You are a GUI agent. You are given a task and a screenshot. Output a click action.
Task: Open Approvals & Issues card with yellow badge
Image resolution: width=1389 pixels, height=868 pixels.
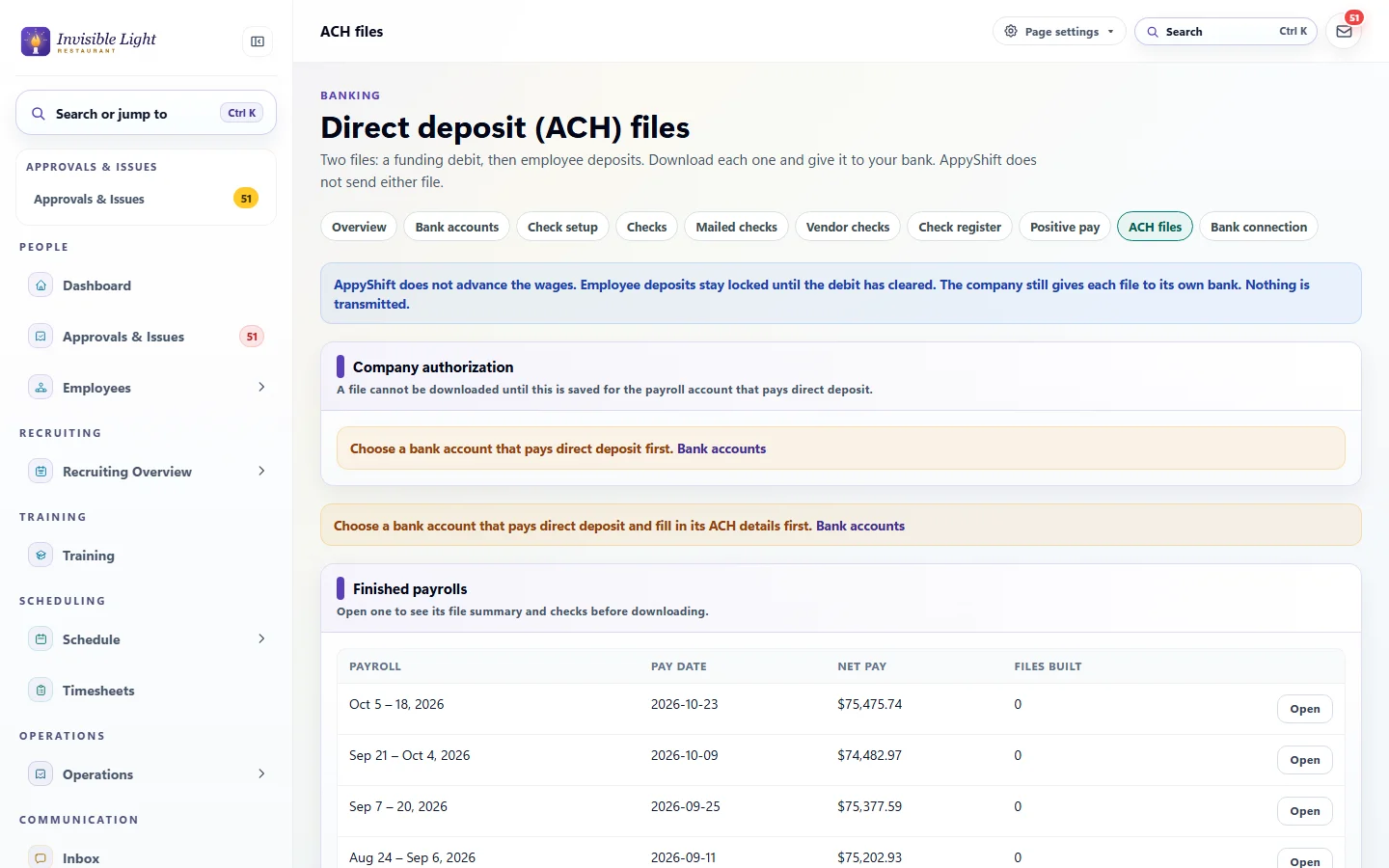click(146, 199)
